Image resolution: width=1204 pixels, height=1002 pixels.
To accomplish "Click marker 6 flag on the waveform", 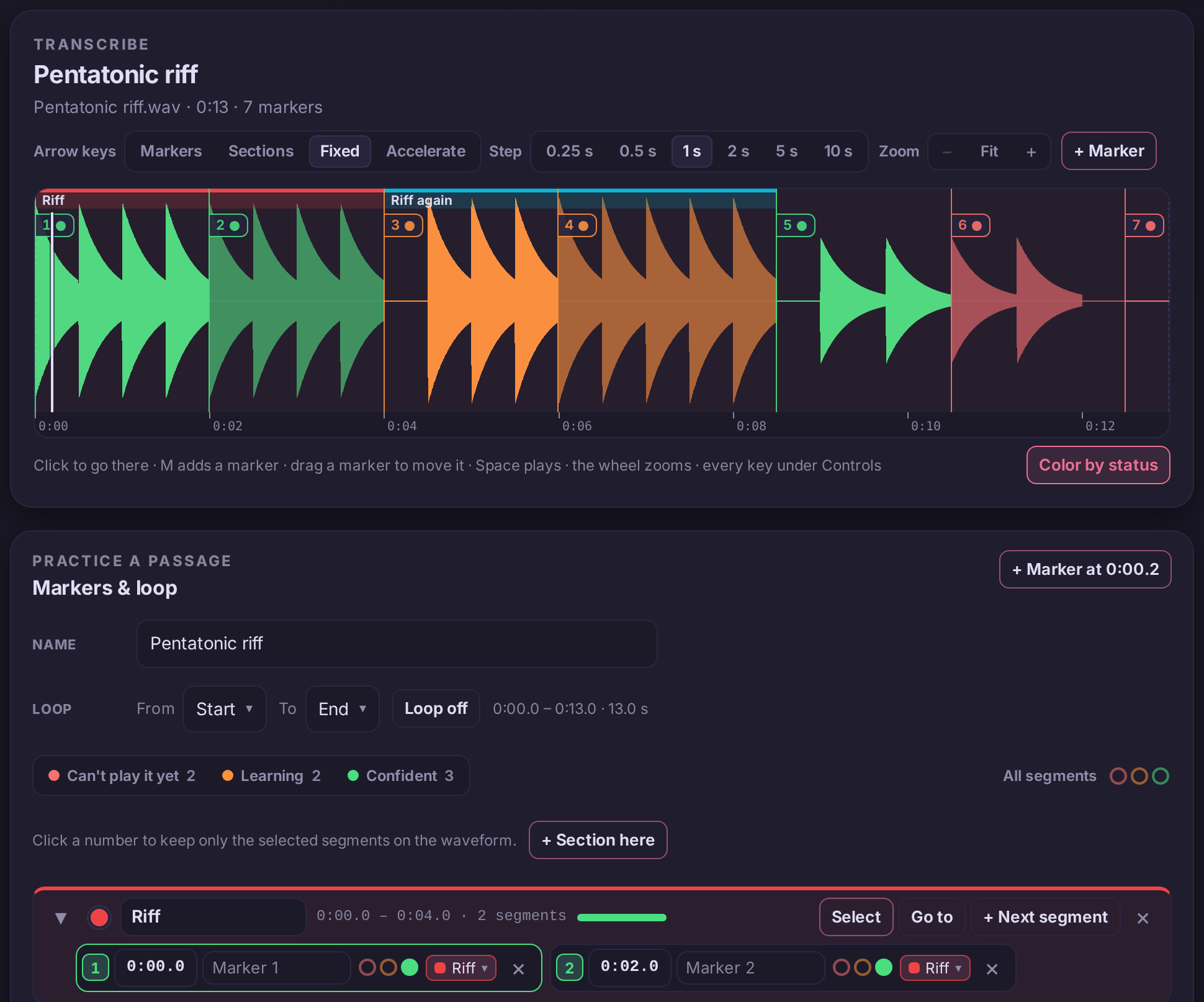I will (x=971, y=225).
